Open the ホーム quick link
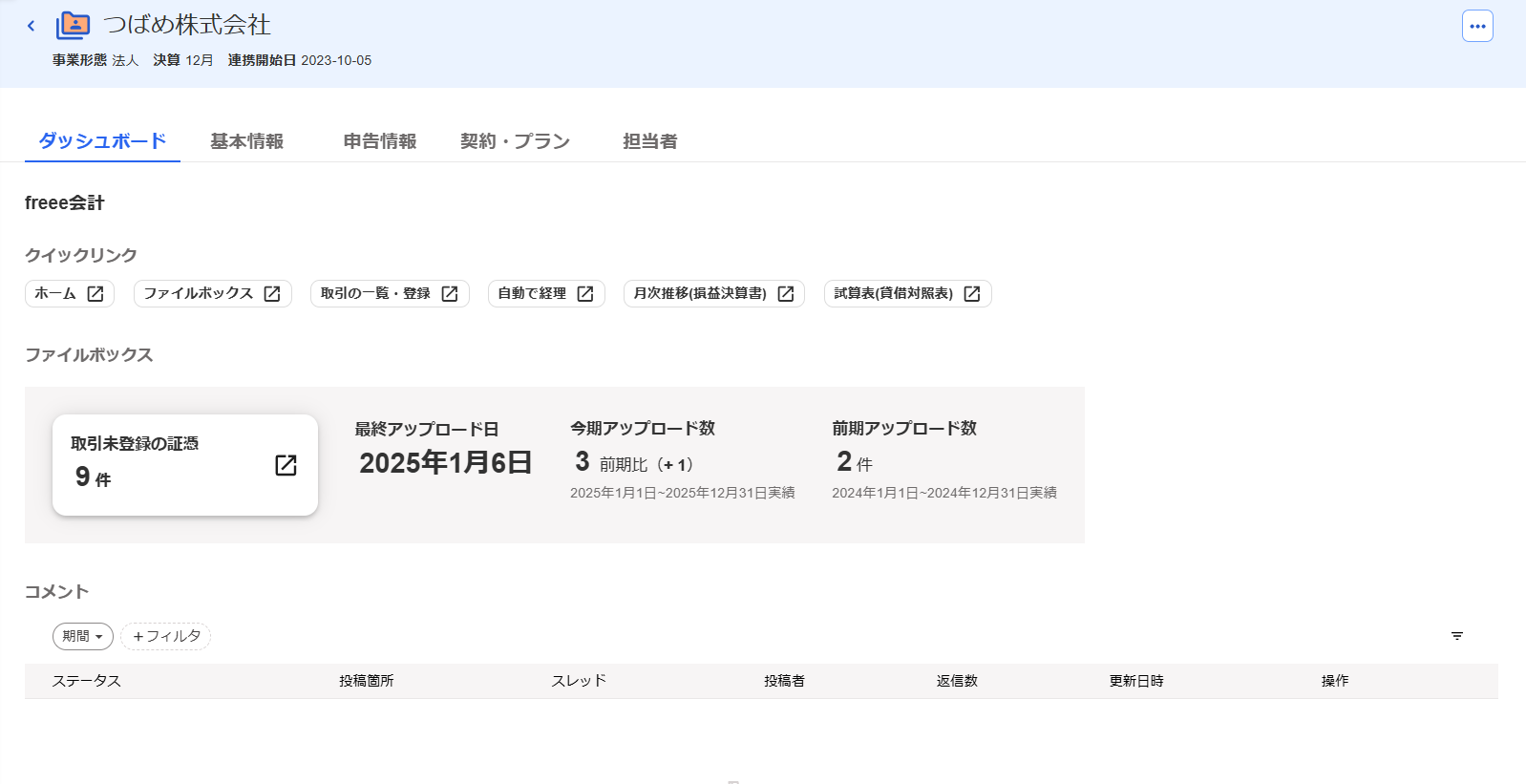1526x784 pixels. 70,293
